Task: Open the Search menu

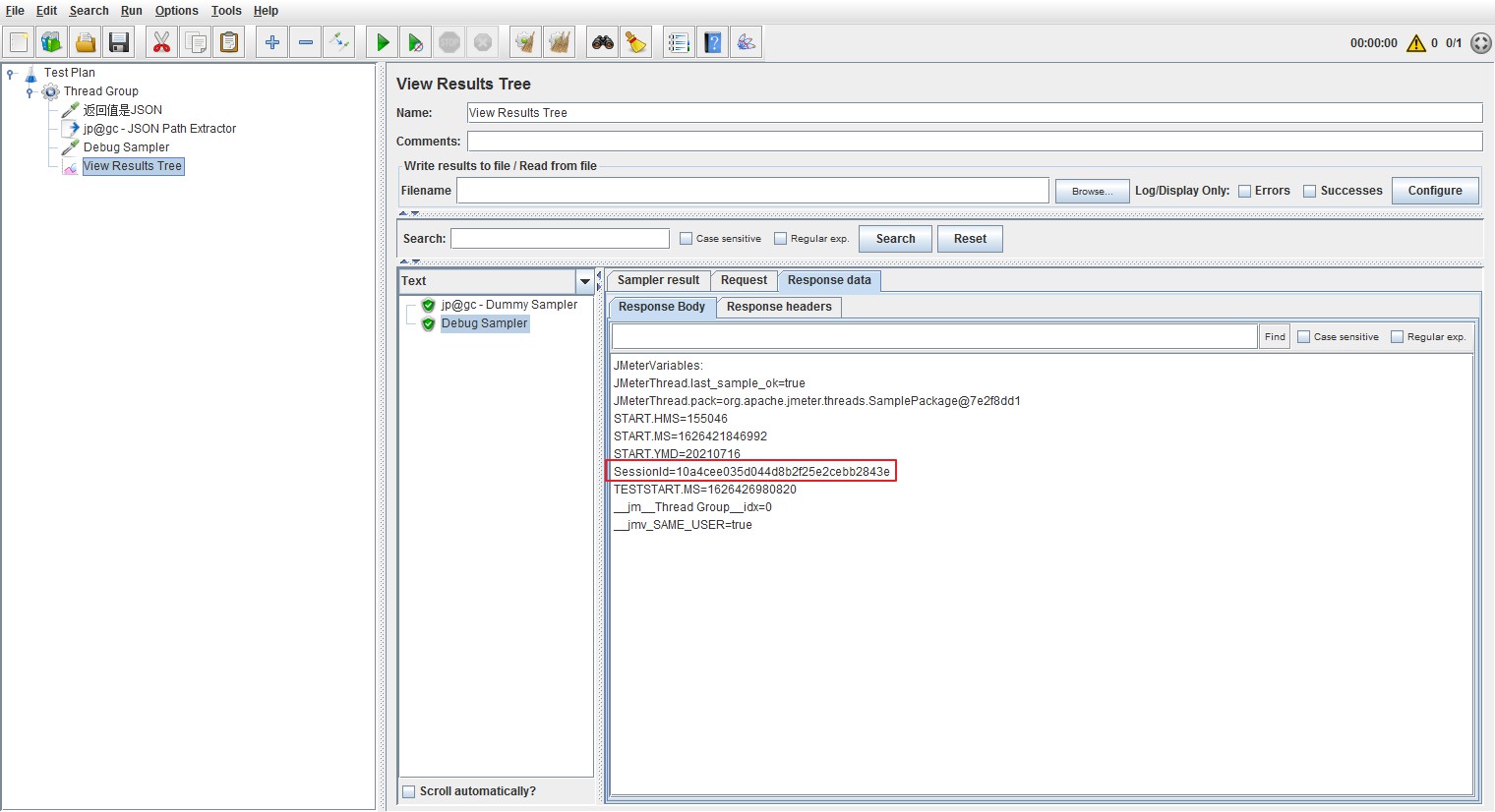Action: pos(89,11)
